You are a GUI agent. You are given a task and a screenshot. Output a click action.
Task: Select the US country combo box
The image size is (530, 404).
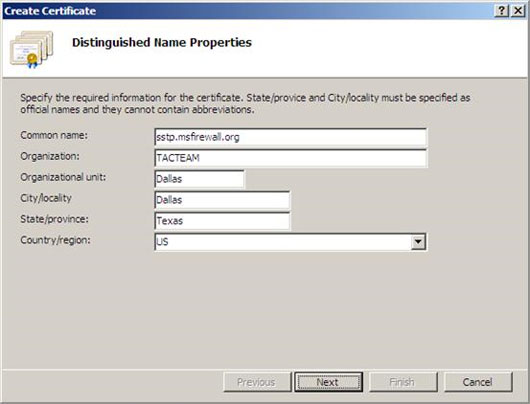click(290, 242)
